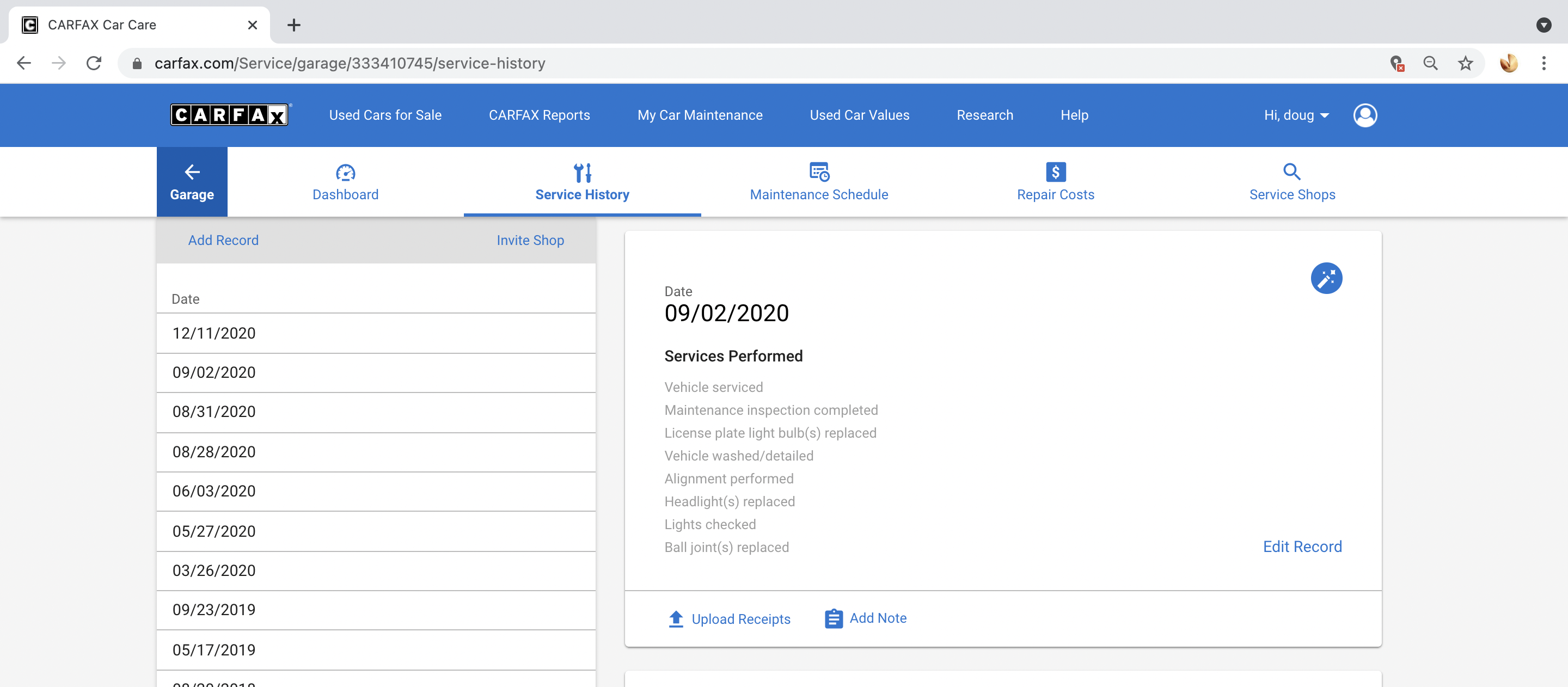Open My Car Maintenance menu
This screenshot has height=687, width=1568.
coord(700,115)
